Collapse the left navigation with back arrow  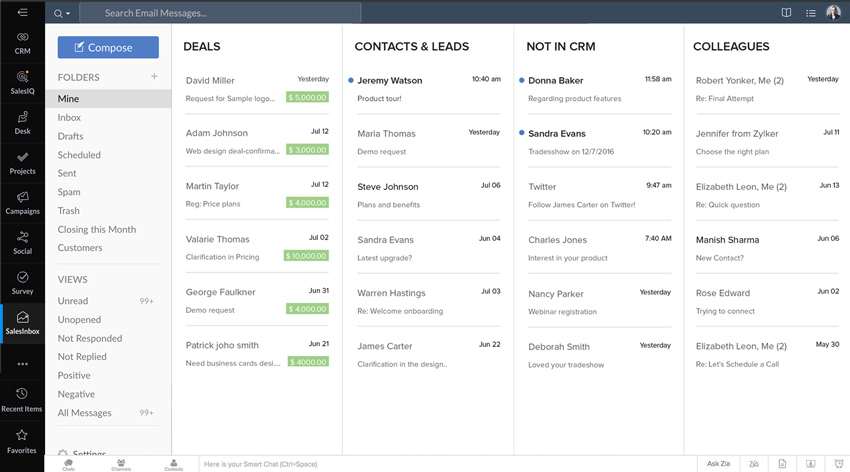[x=22, y=13]
